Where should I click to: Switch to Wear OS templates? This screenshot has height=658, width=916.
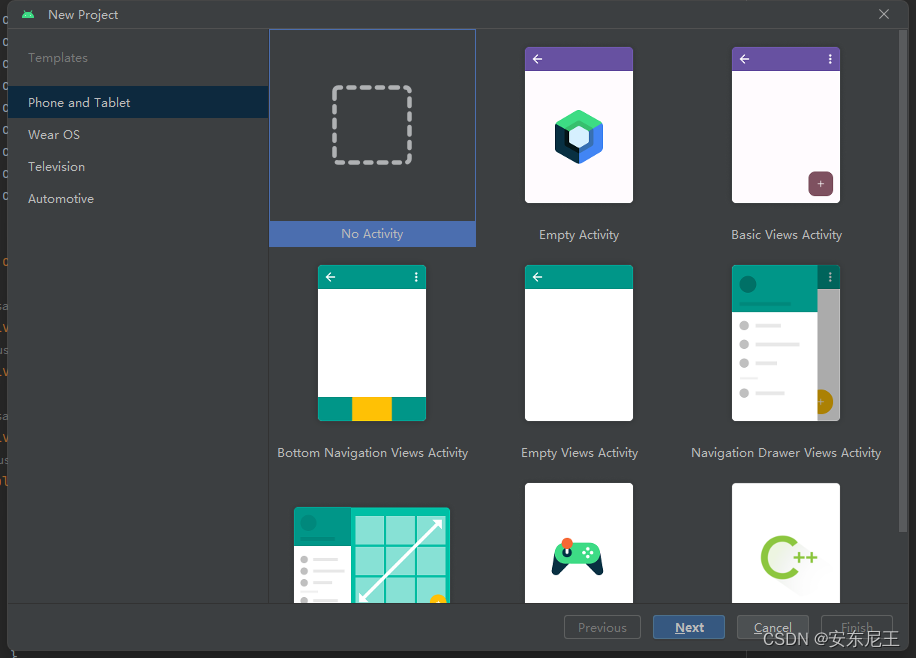pos(138,134)
